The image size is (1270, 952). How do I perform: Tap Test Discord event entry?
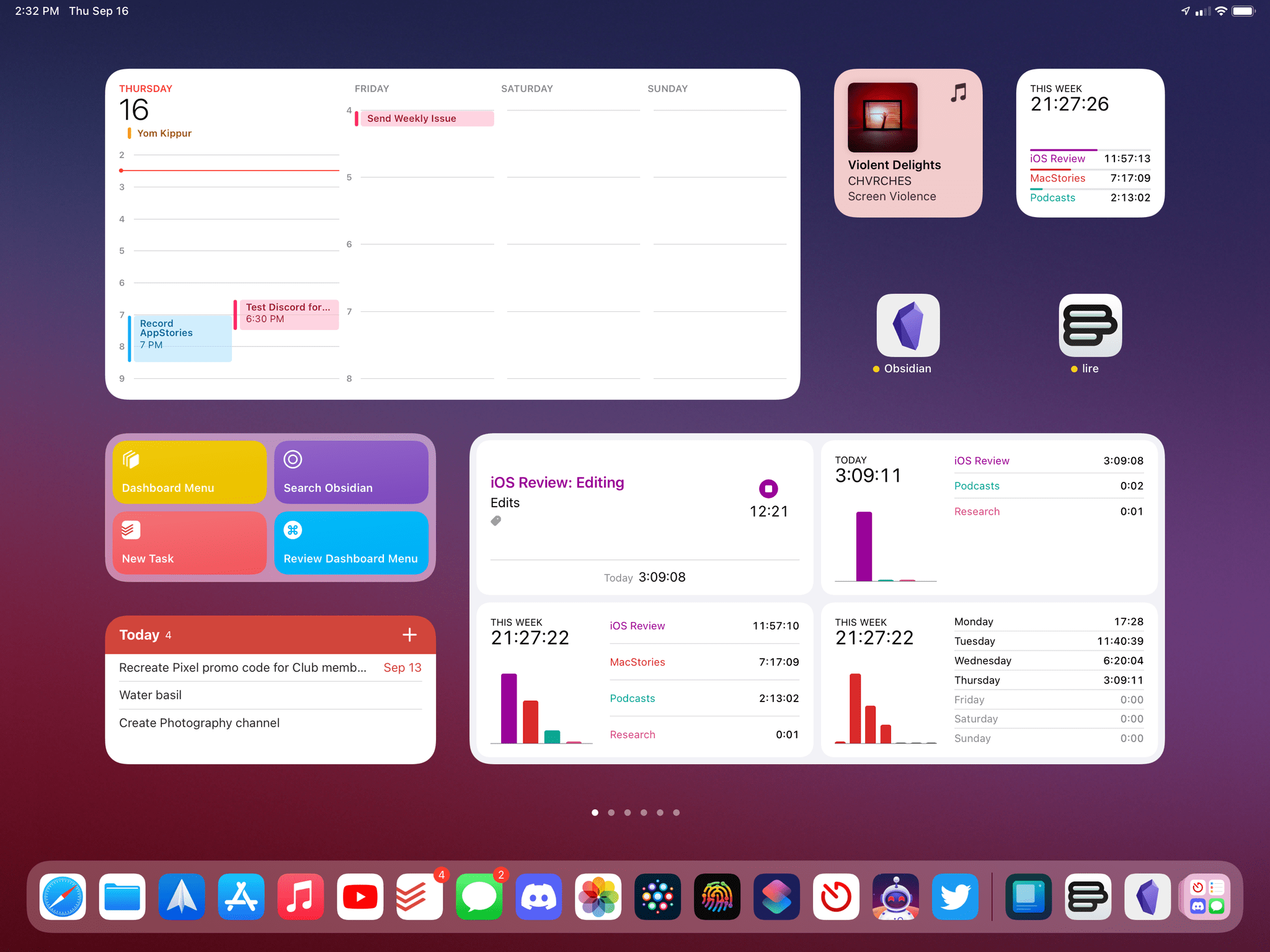coord(287,312)
